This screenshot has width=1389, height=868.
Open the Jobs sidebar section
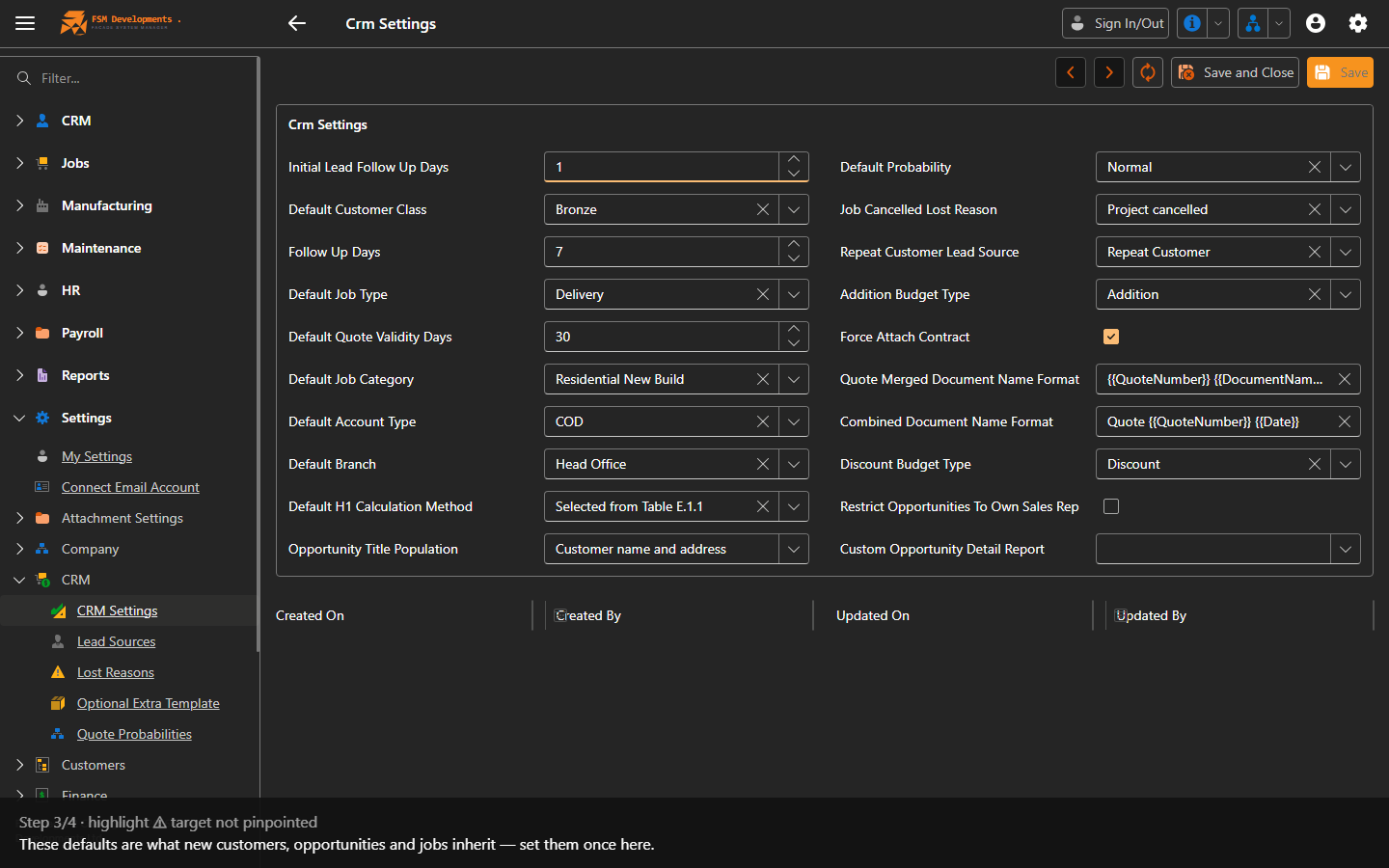tap(75, 163)
